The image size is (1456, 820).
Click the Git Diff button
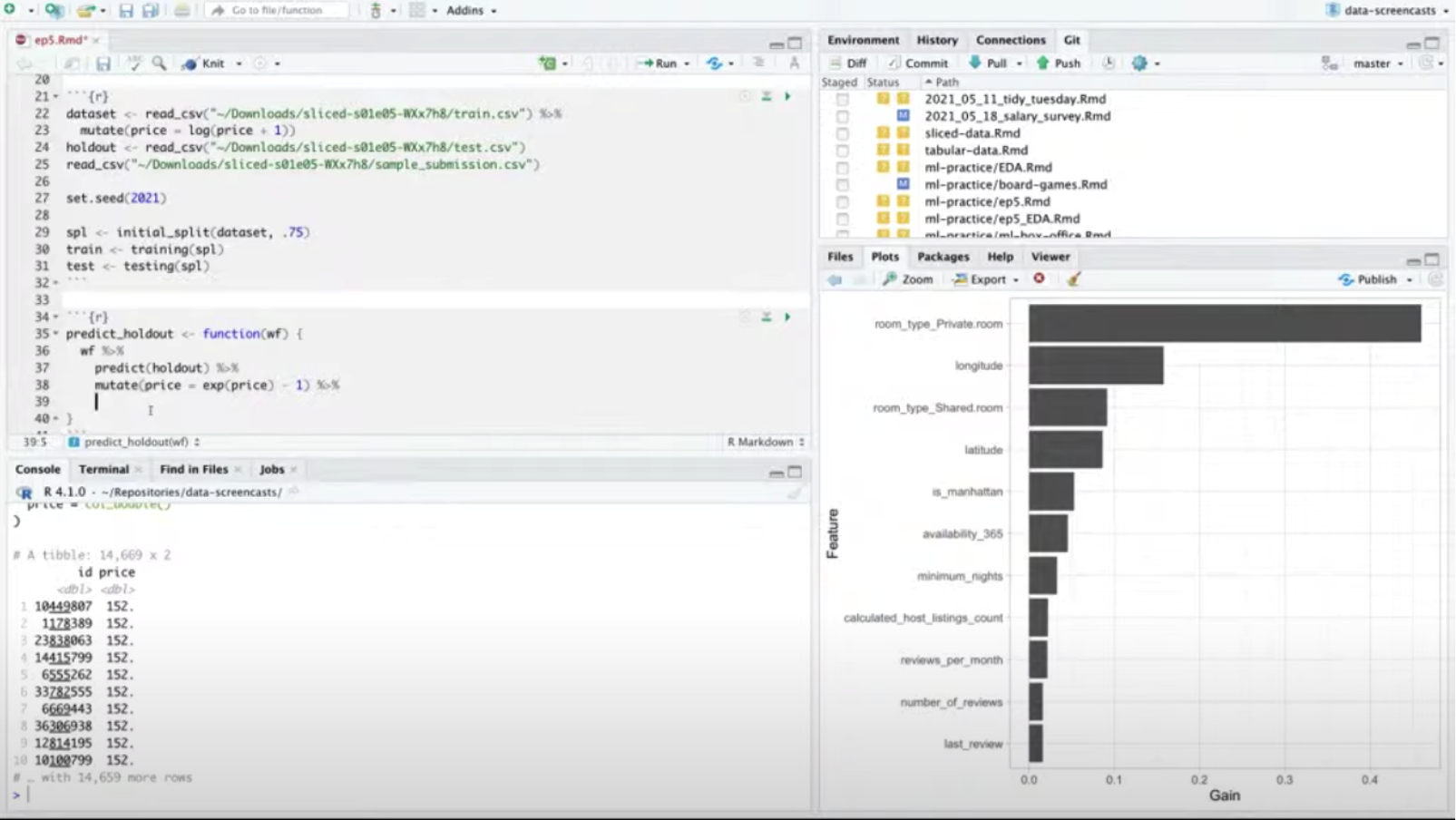click(847, 63)
